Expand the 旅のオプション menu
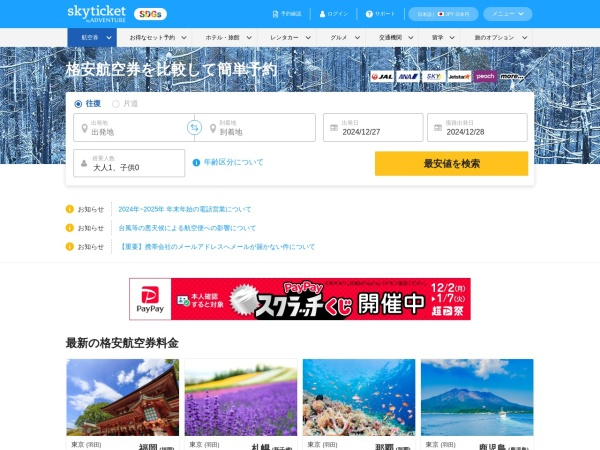 501,38
